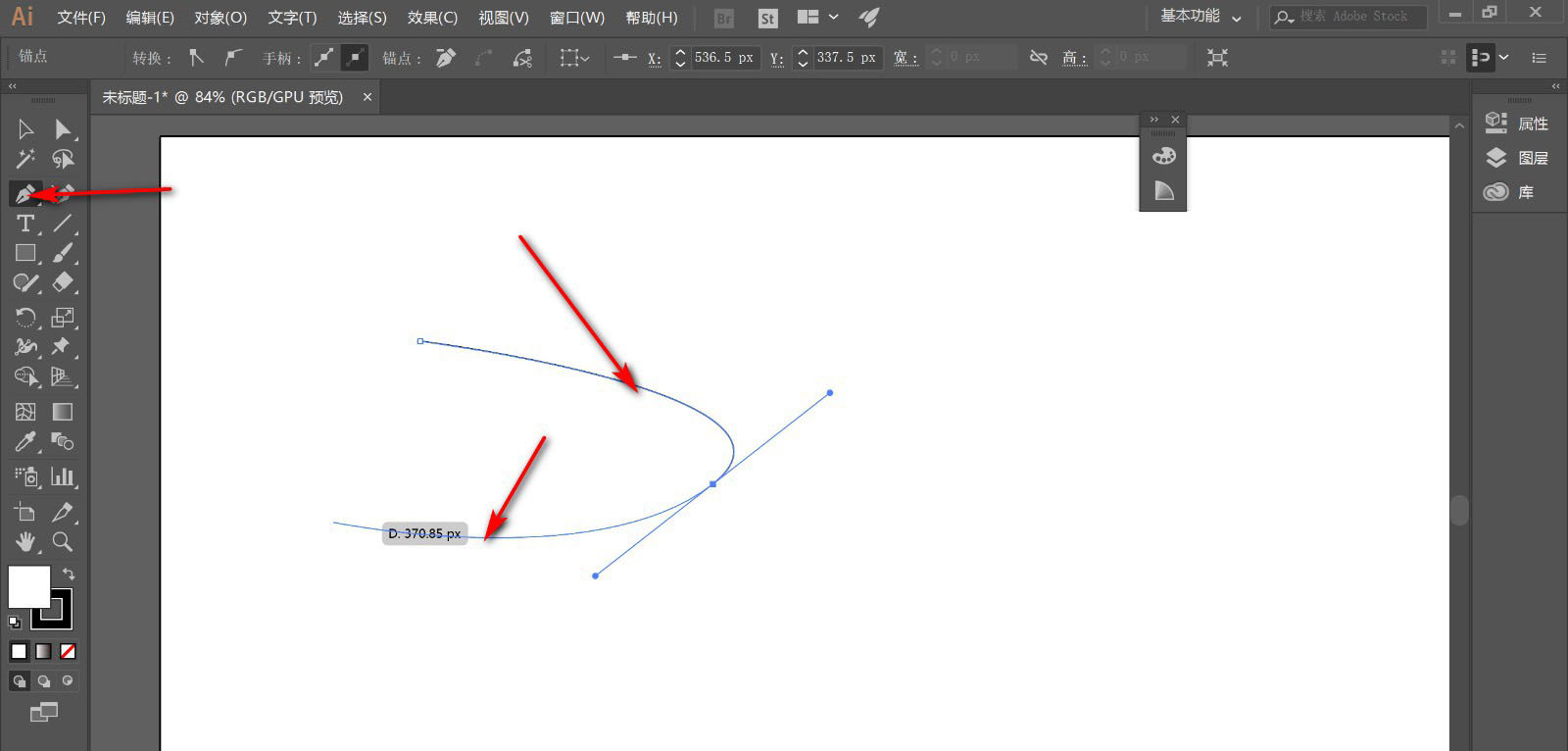Open the 文件(F) menu
1568x751 pixels.
tap(81, 18)
